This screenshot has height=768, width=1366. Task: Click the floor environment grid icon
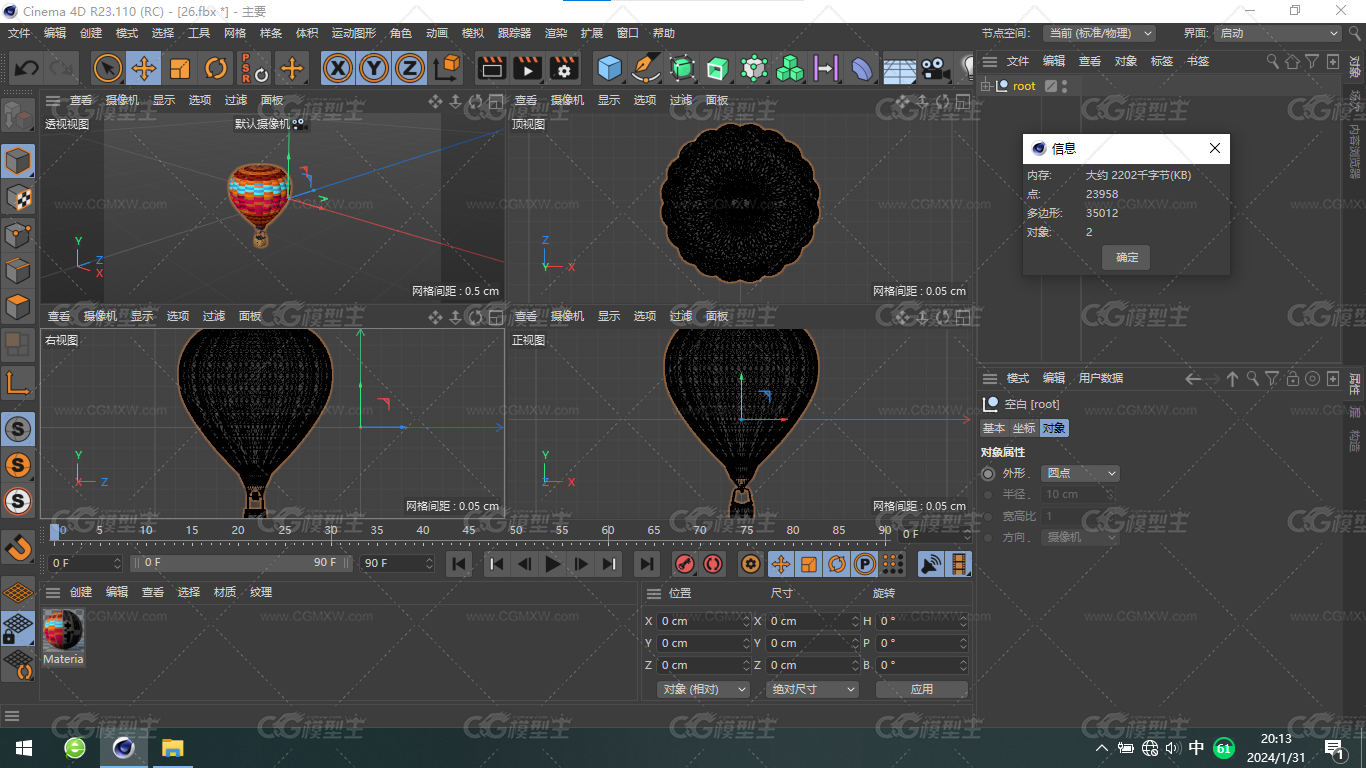[x=899, y=69]
